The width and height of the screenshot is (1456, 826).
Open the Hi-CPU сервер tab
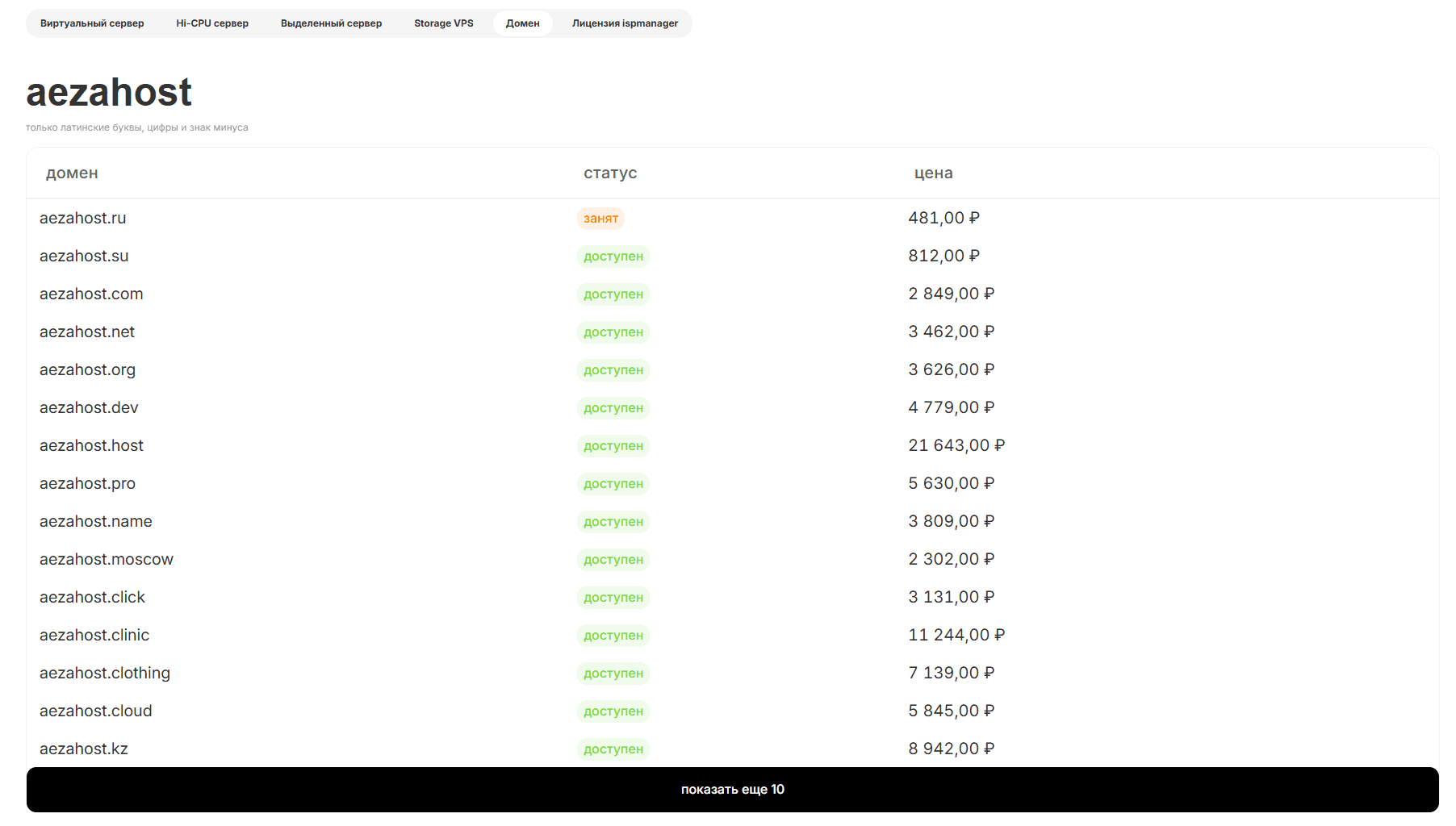pos(212,23)
